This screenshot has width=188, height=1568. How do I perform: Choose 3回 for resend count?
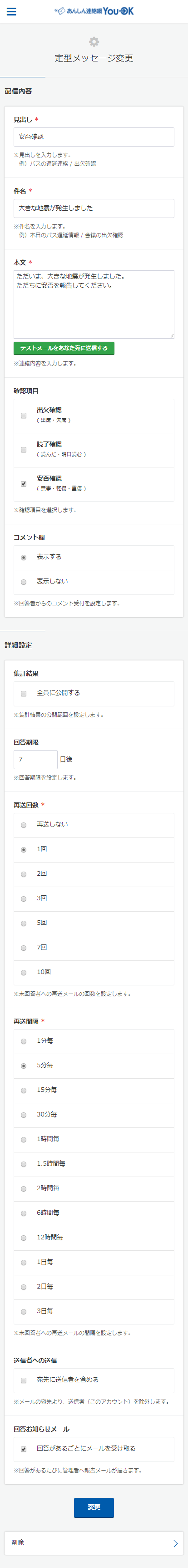[x=24, y=898]
